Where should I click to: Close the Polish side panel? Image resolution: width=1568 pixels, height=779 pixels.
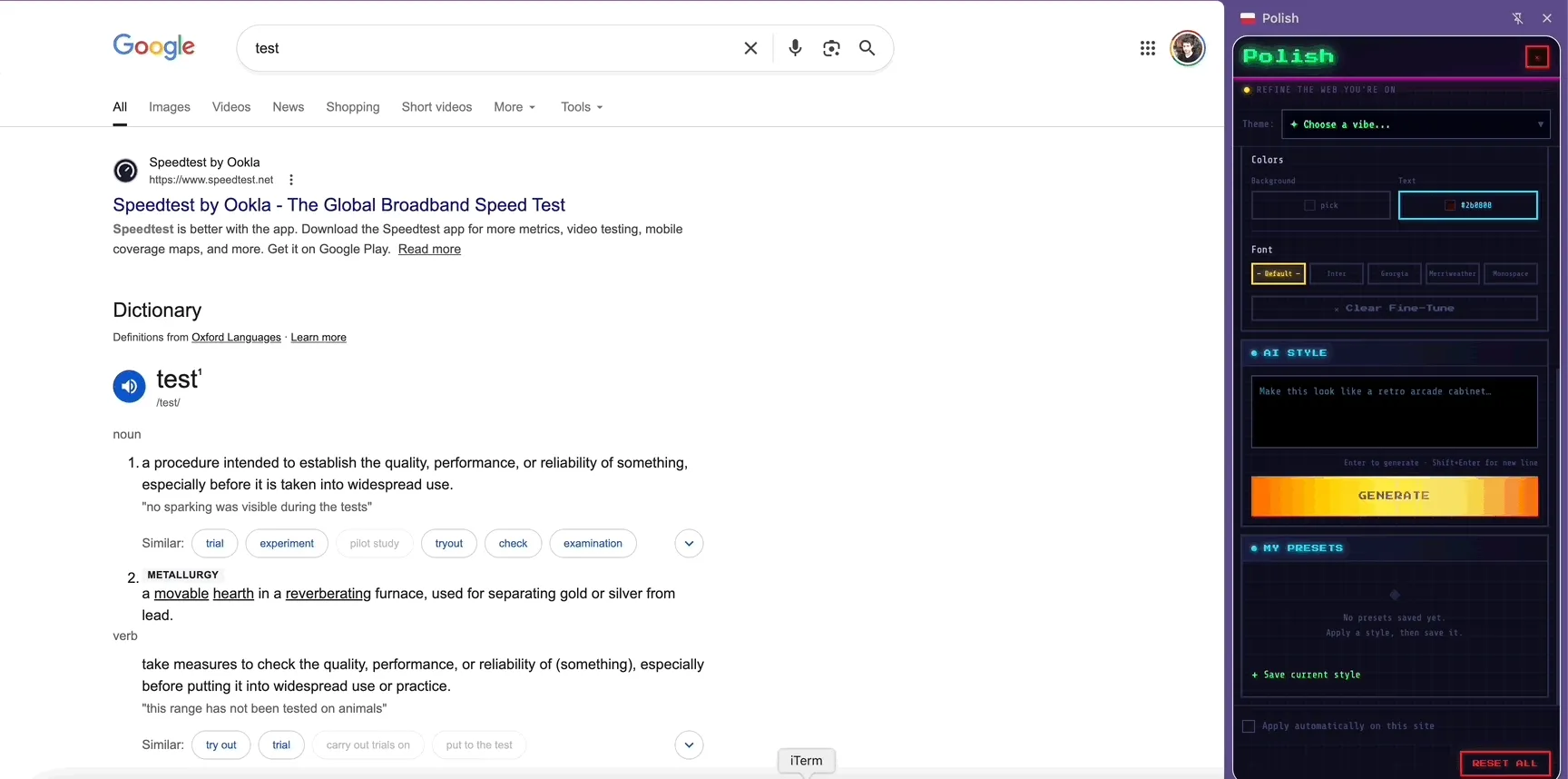tap(1547, 18)
